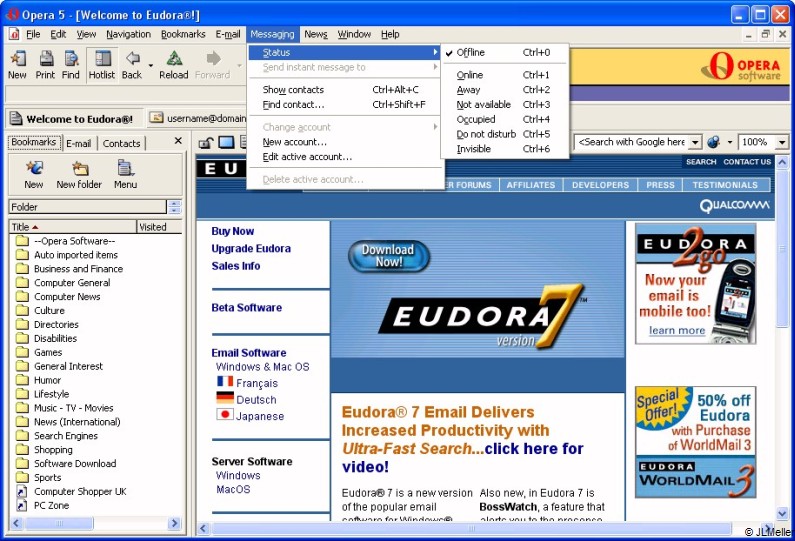
Task: Set status to Offline
Action: 504,52
